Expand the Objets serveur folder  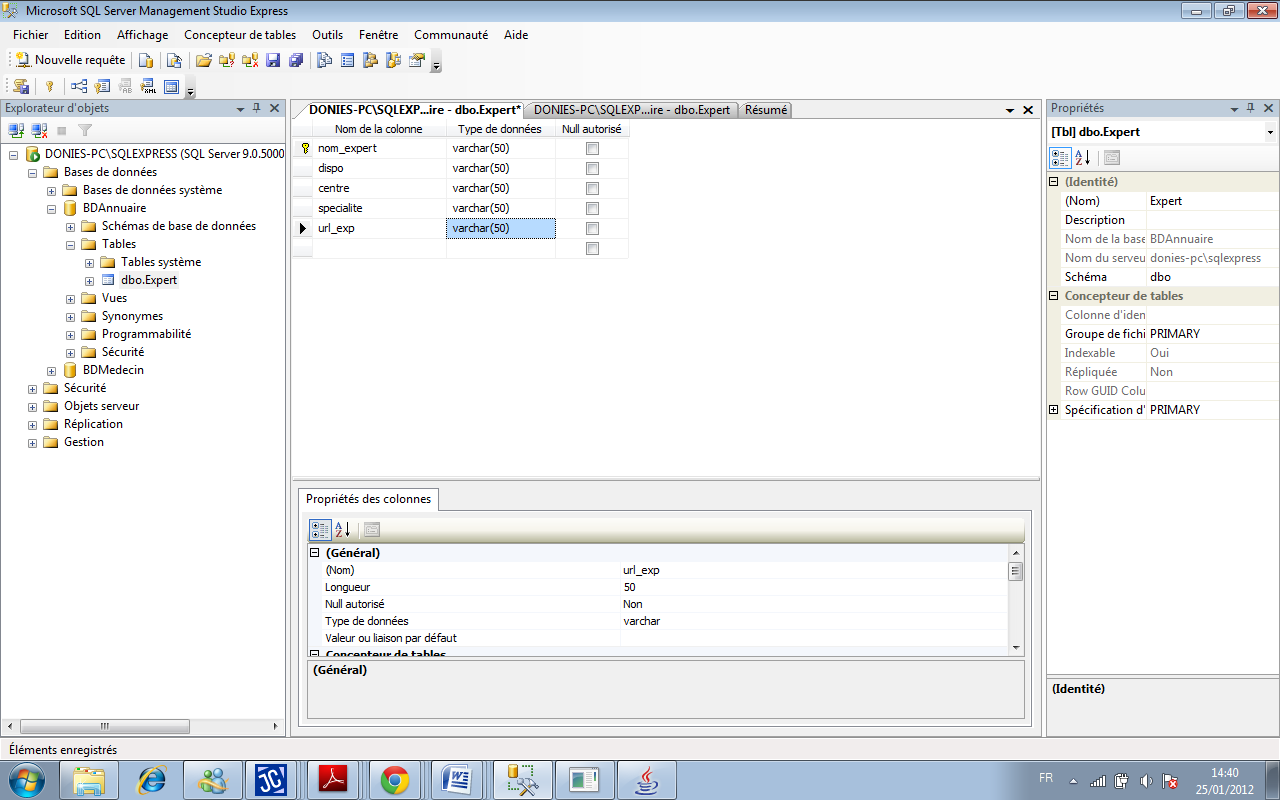pyautogui.click(x=33, y=406)
